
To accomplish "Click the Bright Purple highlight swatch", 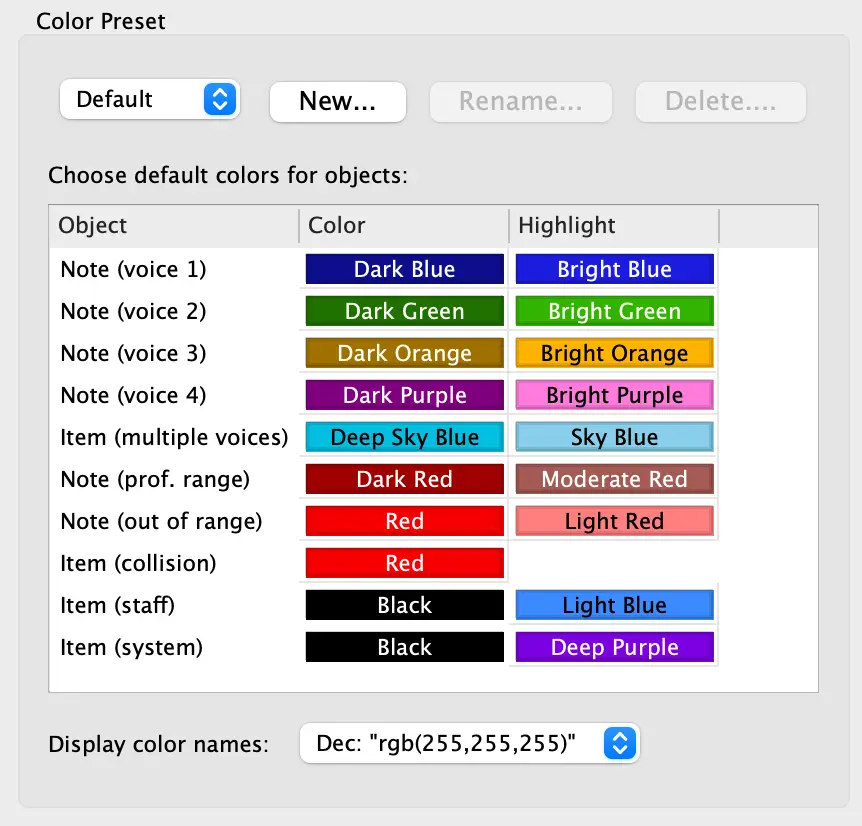I will [614, 395].
